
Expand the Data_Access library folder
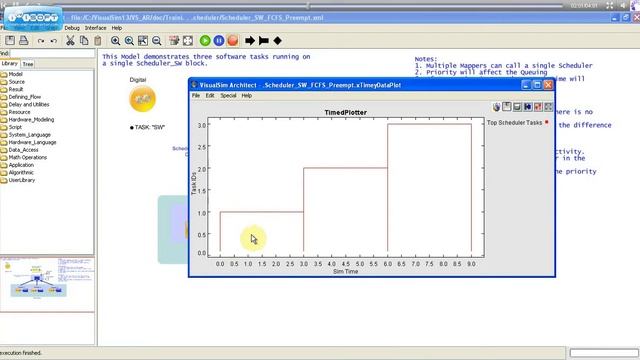point(23,150)
